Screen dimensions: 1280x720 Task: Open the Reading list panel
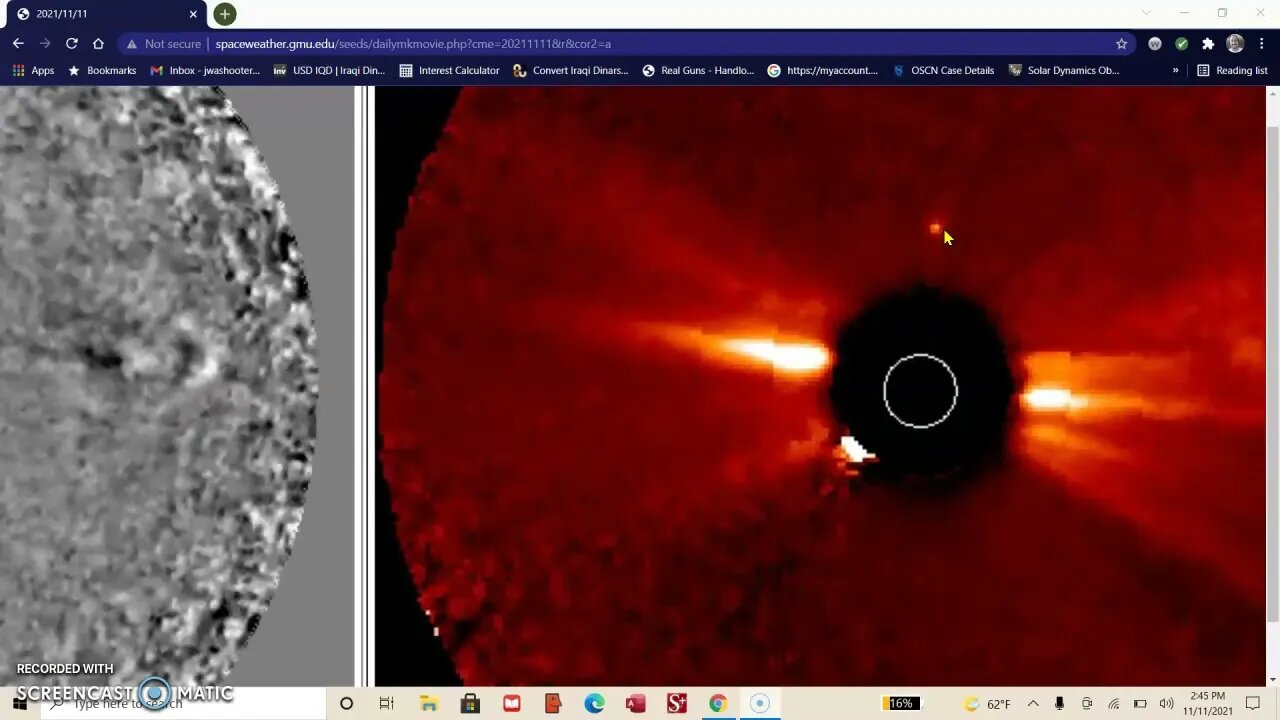coord(1232,71)
